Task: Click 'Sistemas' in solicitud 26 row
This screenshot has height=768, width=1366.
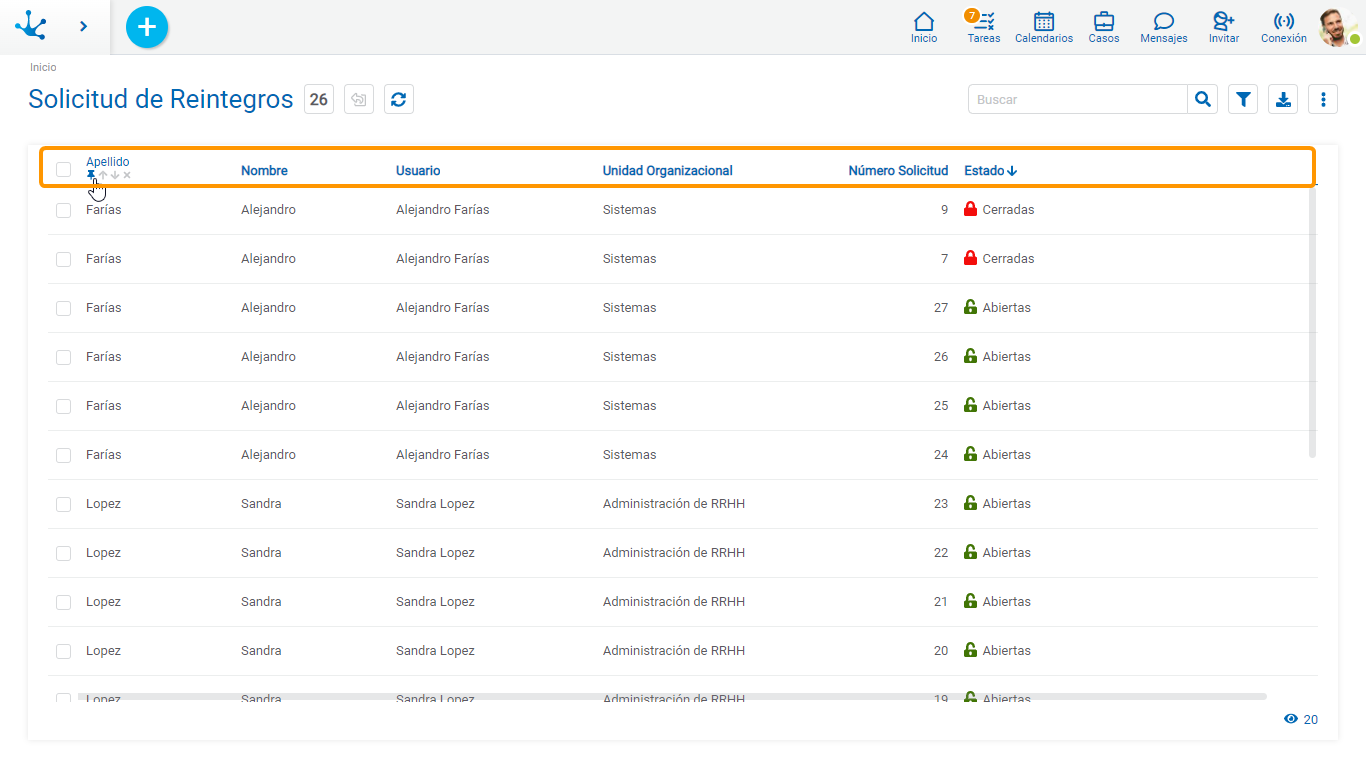Action: [630, 357]
